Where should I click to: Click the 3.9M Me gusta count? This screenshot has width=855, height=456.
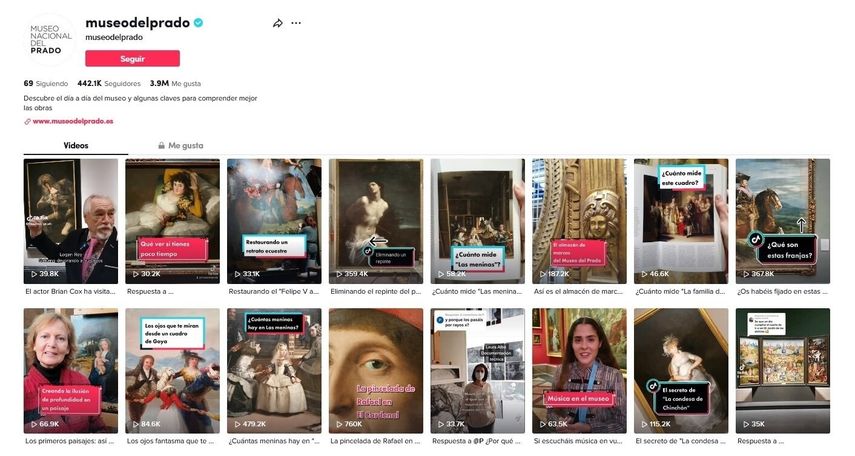175,83
